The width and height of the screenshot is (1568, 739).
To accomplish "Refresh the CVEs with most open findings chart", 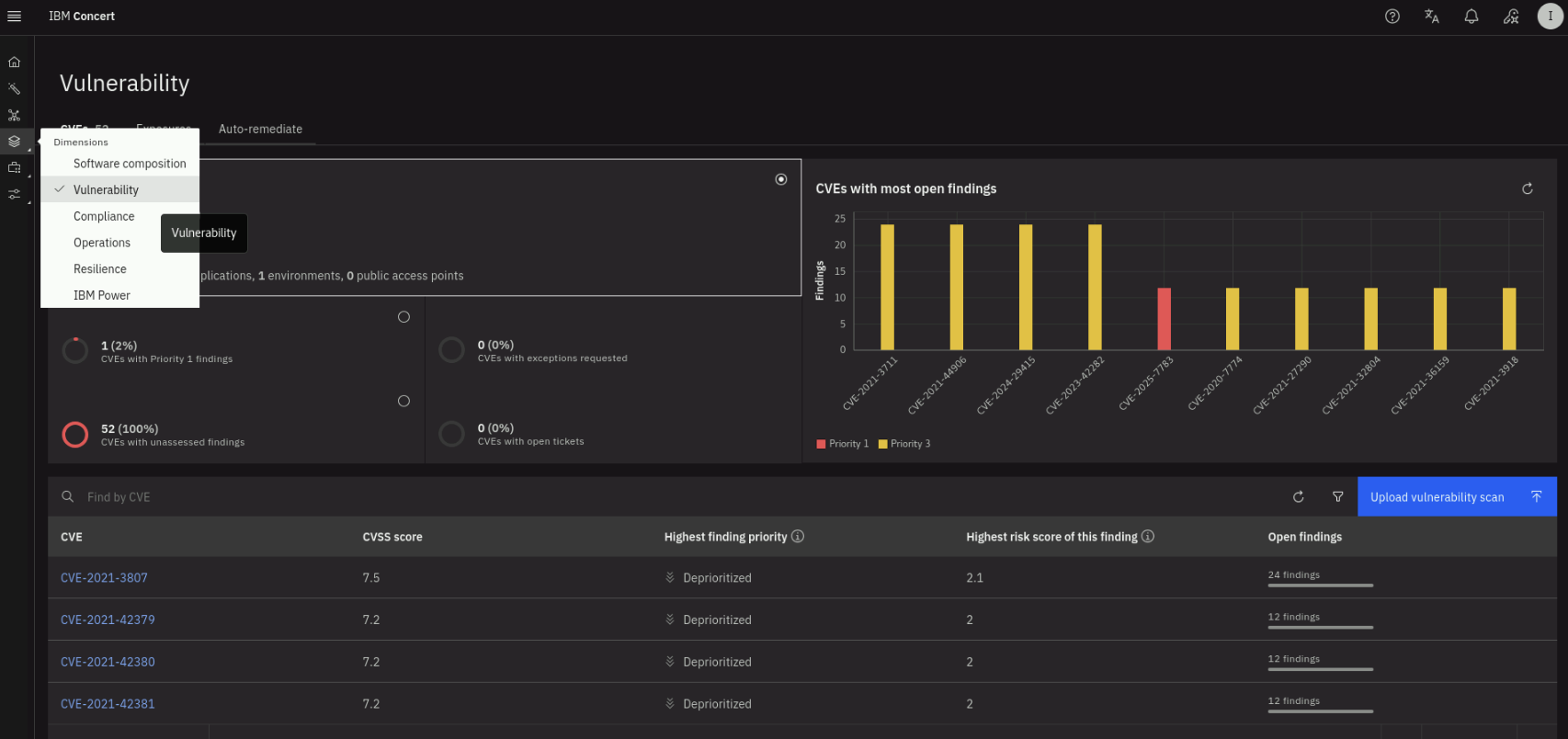I will [x=1528, y=188].
